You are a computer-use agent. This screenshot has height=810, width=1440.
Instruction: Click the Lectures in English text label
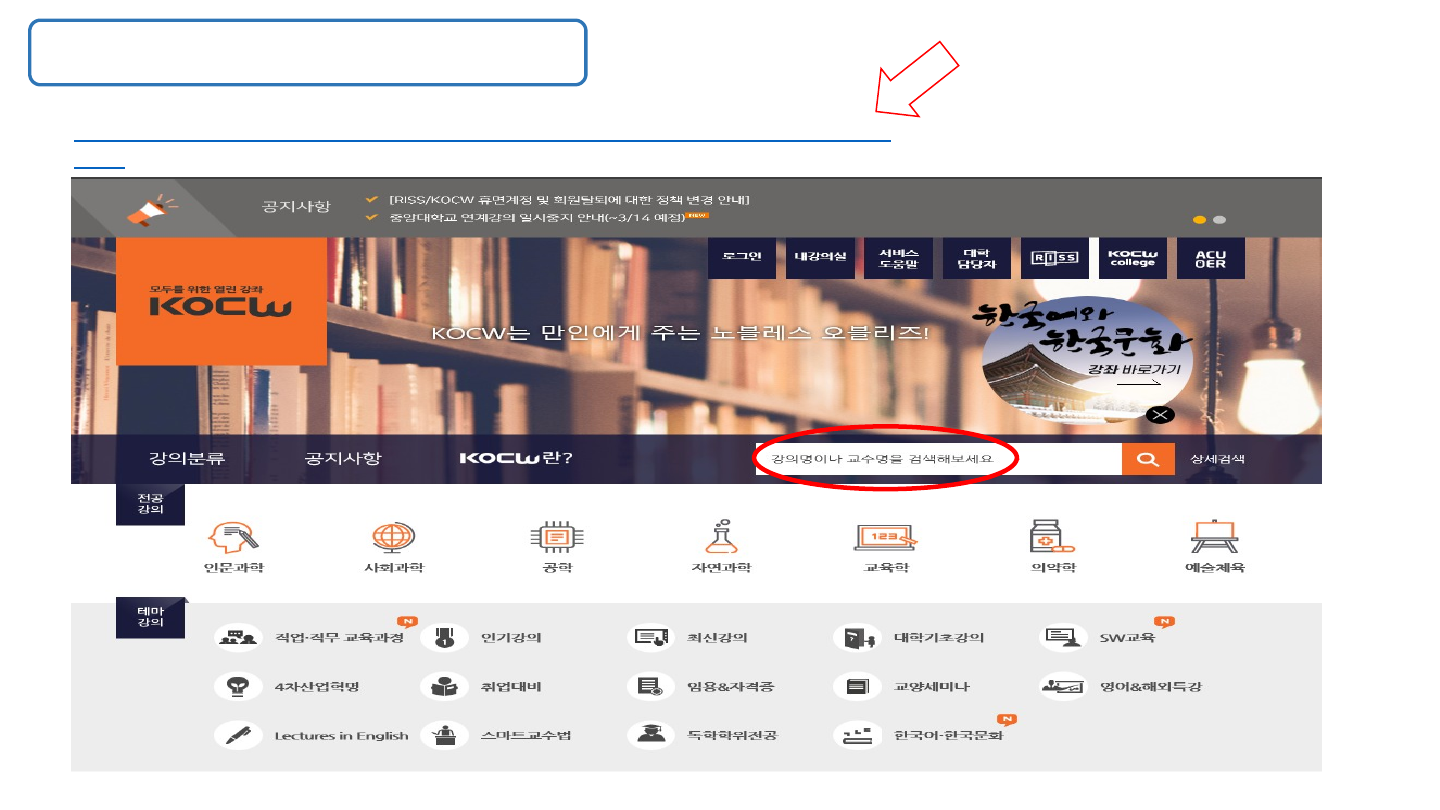[341, 736]
